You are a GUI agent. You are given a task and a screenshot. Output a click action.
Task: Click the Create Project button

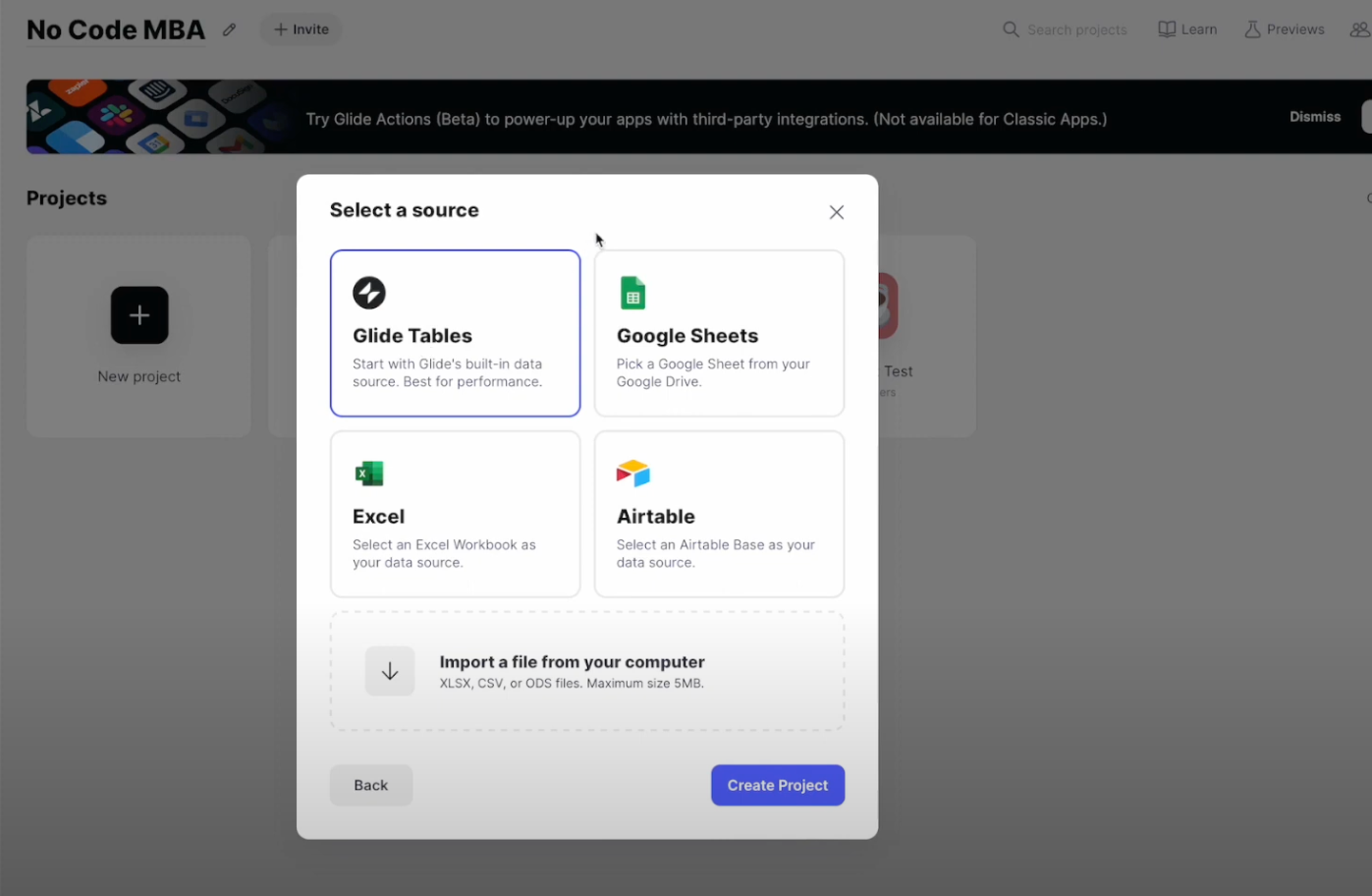point(778,785)
